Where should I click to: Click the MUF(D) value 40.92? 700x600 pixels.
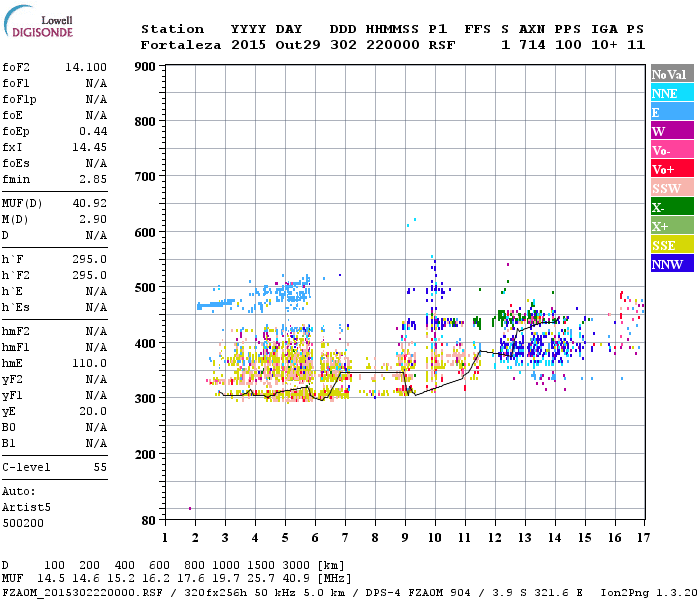[x=90, y=204]
